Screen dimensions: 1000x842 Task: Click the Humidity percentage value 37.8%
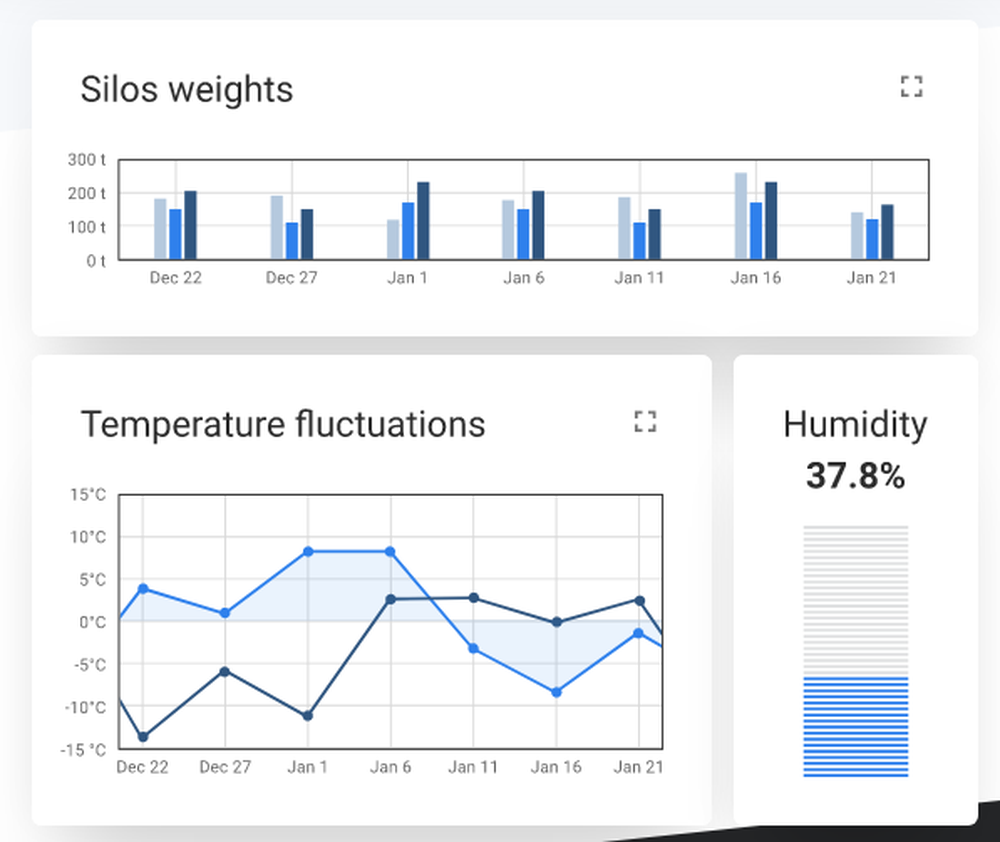pyautogui.click(x=856, y=477)
